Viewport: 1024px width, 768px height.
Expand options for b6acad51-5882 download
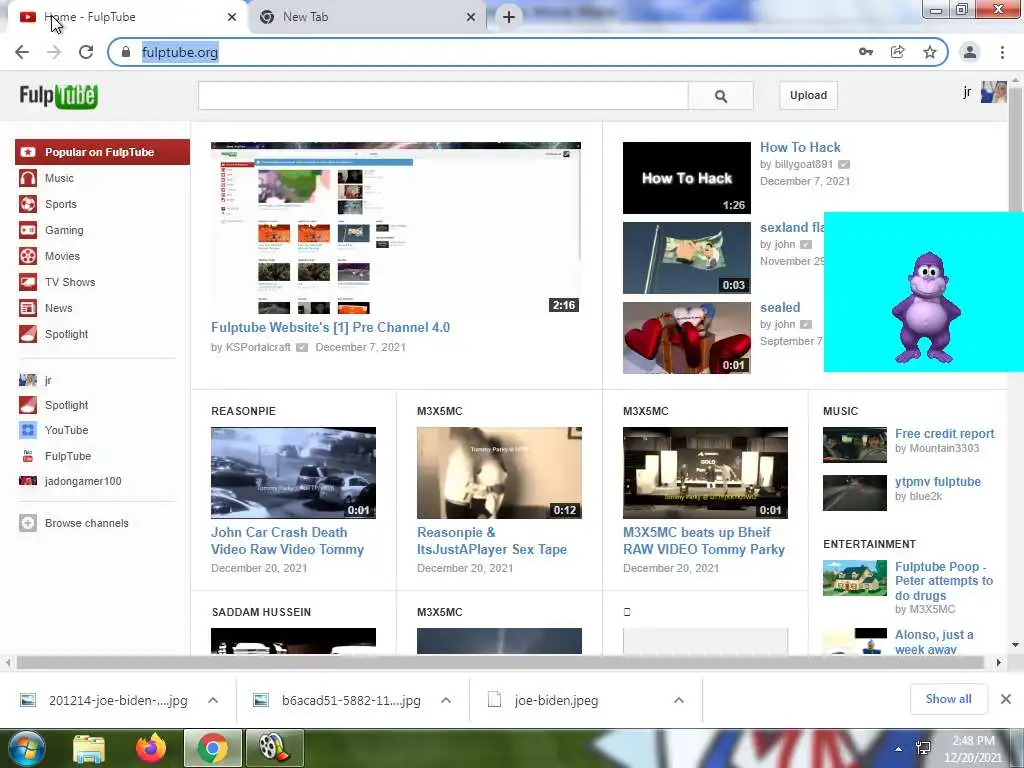pos(446,700)
